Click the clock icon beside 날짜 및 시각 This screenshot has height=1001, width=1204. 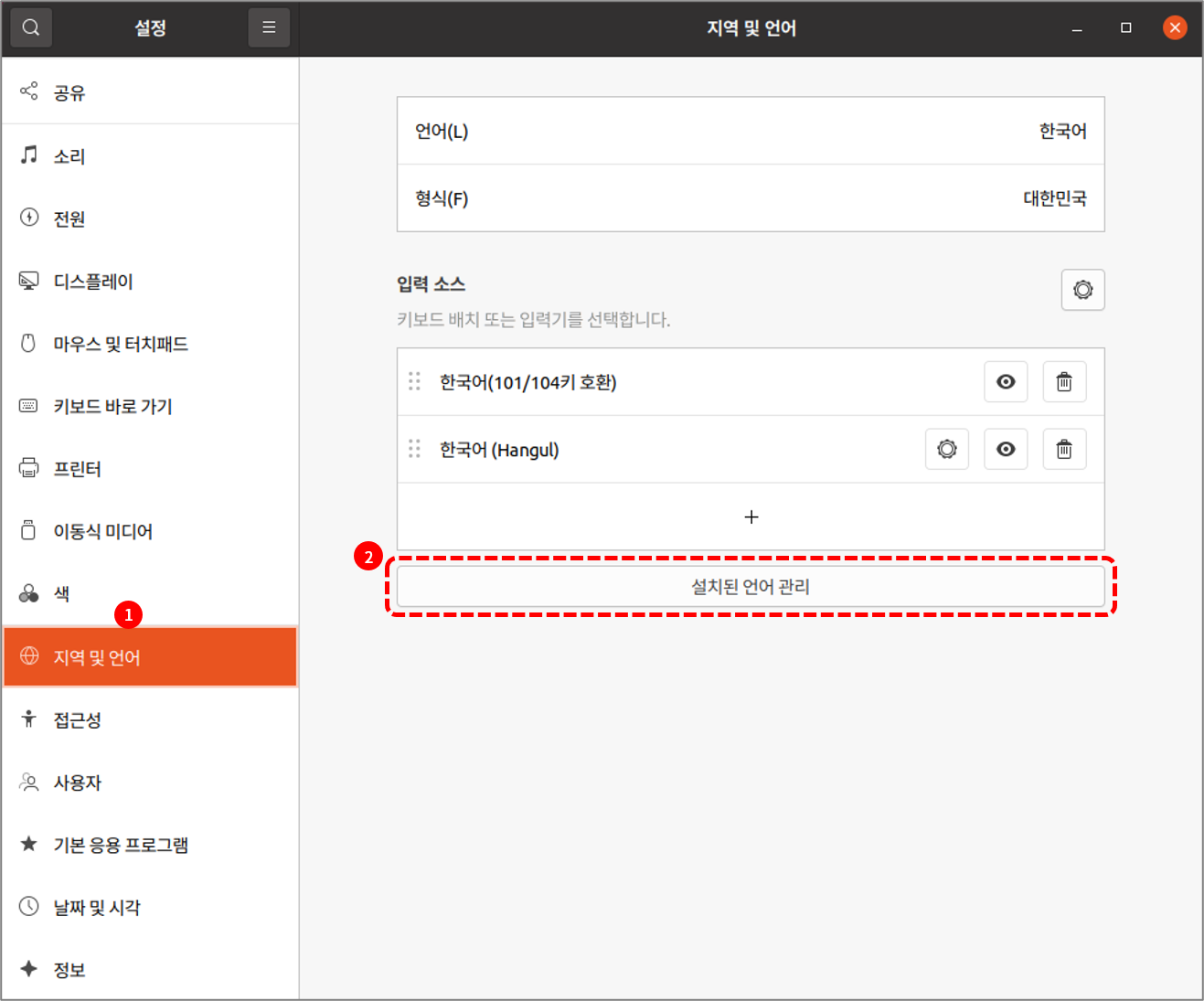click(29, 907)
